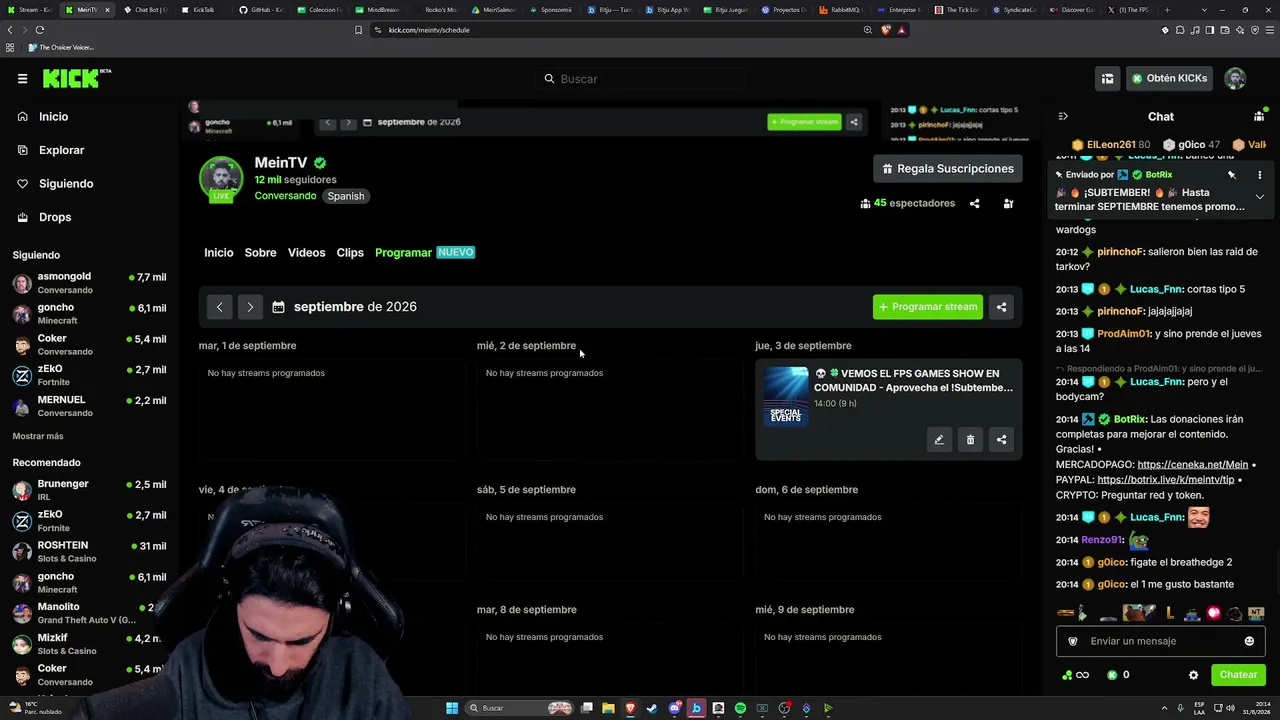1280x720 pixels.
Task: Switch to the Clips tab
Action: point(350,253)
